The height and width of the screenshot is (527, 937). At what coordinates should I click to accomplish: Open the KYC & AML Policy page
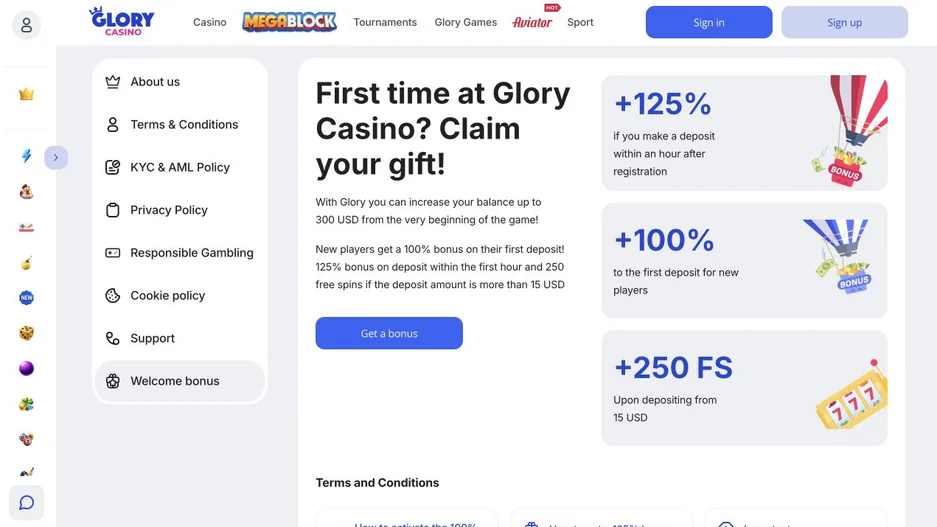point(180,167)
